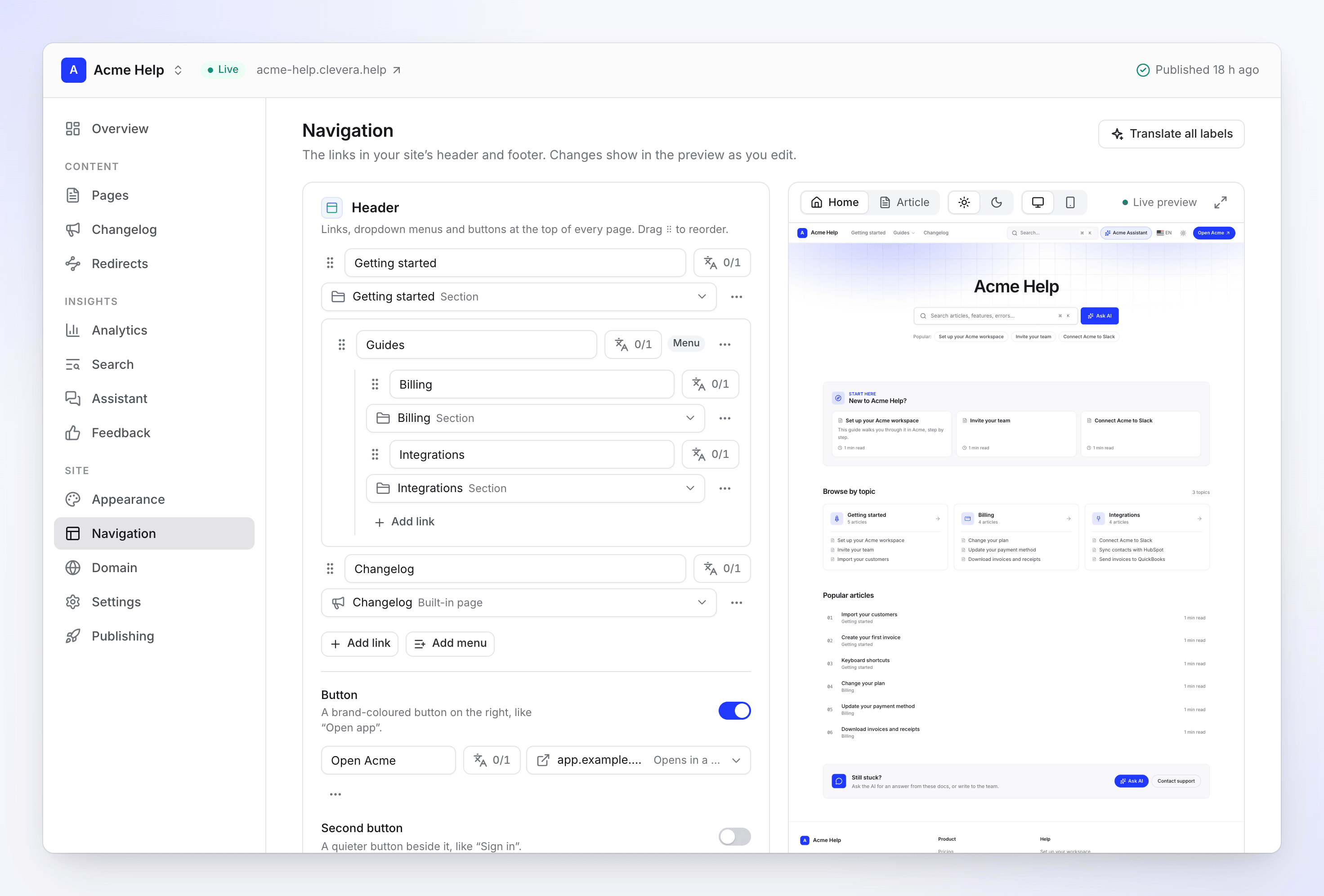The image size is (1324, 896).
Task: Open Analytics in the sidebar
Action: (x=154, y=330)
